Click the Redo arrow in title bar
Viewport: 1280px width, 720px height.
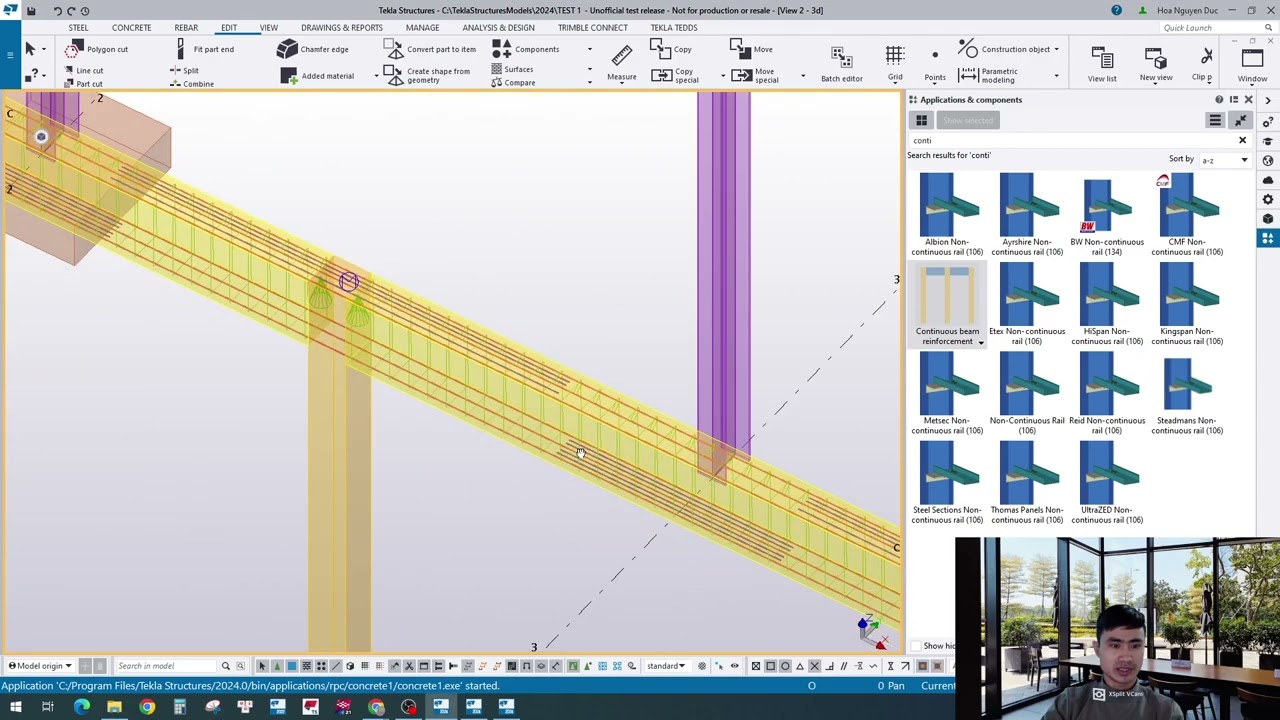[71, 10]
